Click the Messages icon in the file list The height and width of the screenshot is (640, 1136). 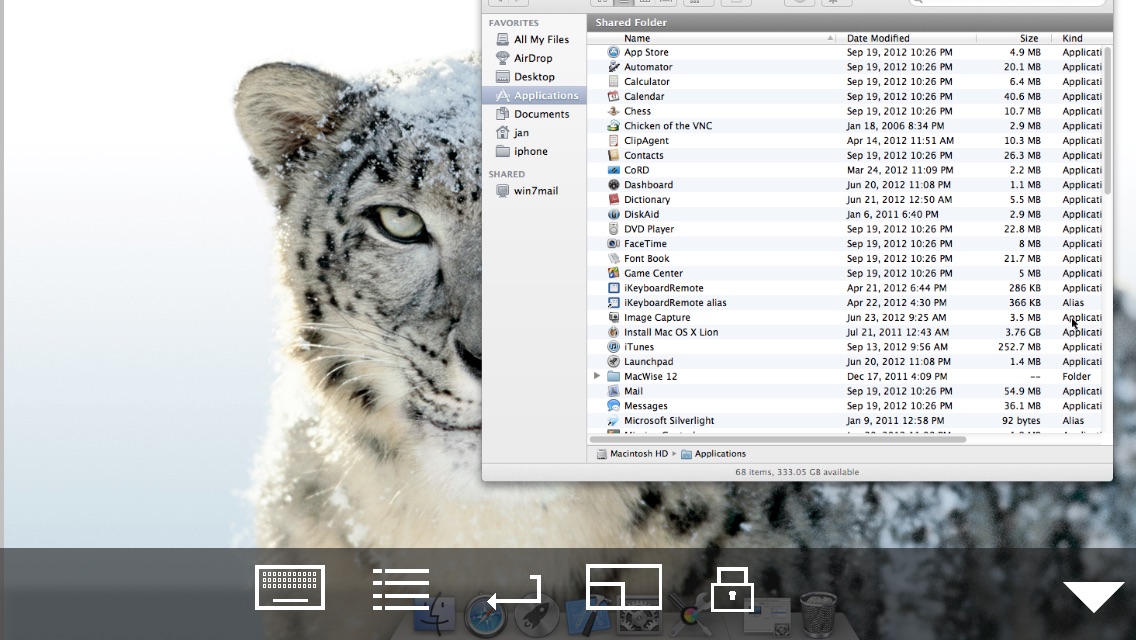coord(614,406)
